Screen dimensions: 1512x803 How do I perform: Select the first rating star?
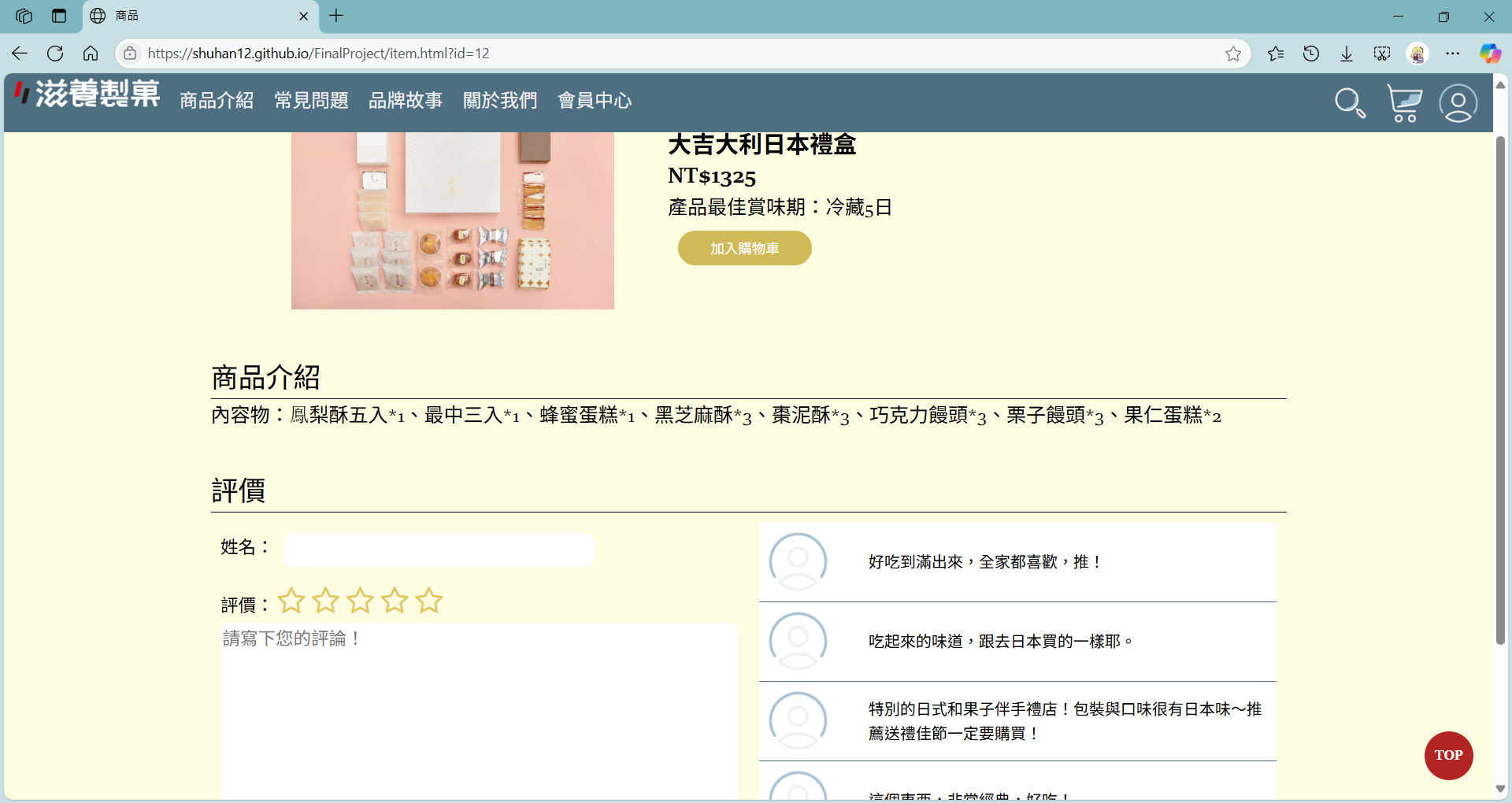tap(291, 601)
